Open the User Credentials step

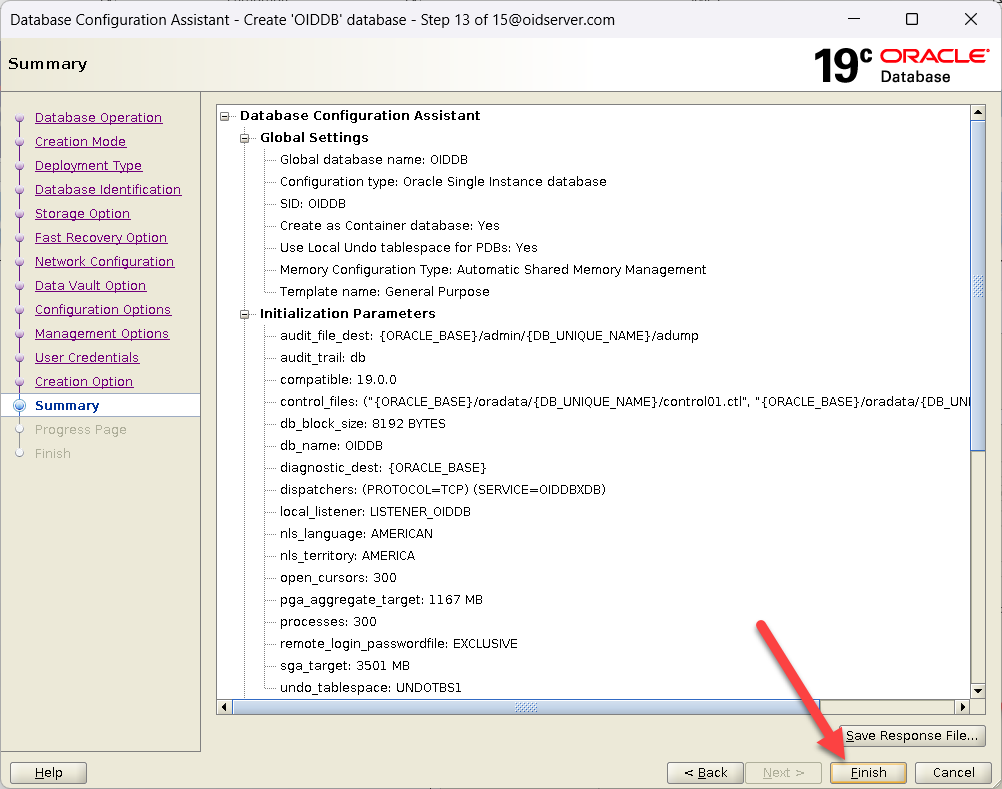click(86, 358)
